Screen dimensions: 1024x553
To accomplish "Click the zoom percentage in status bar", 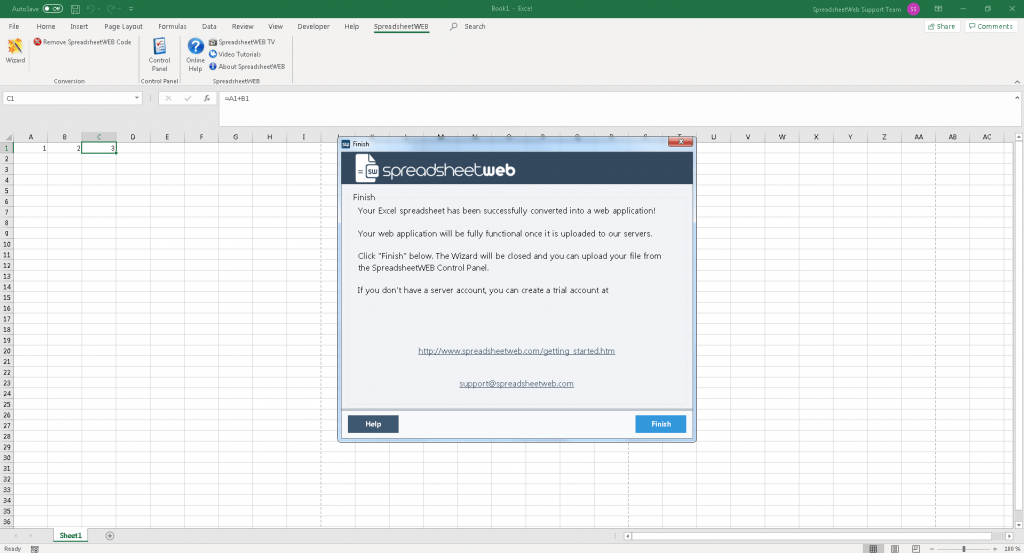I will tap(1012, 548).
